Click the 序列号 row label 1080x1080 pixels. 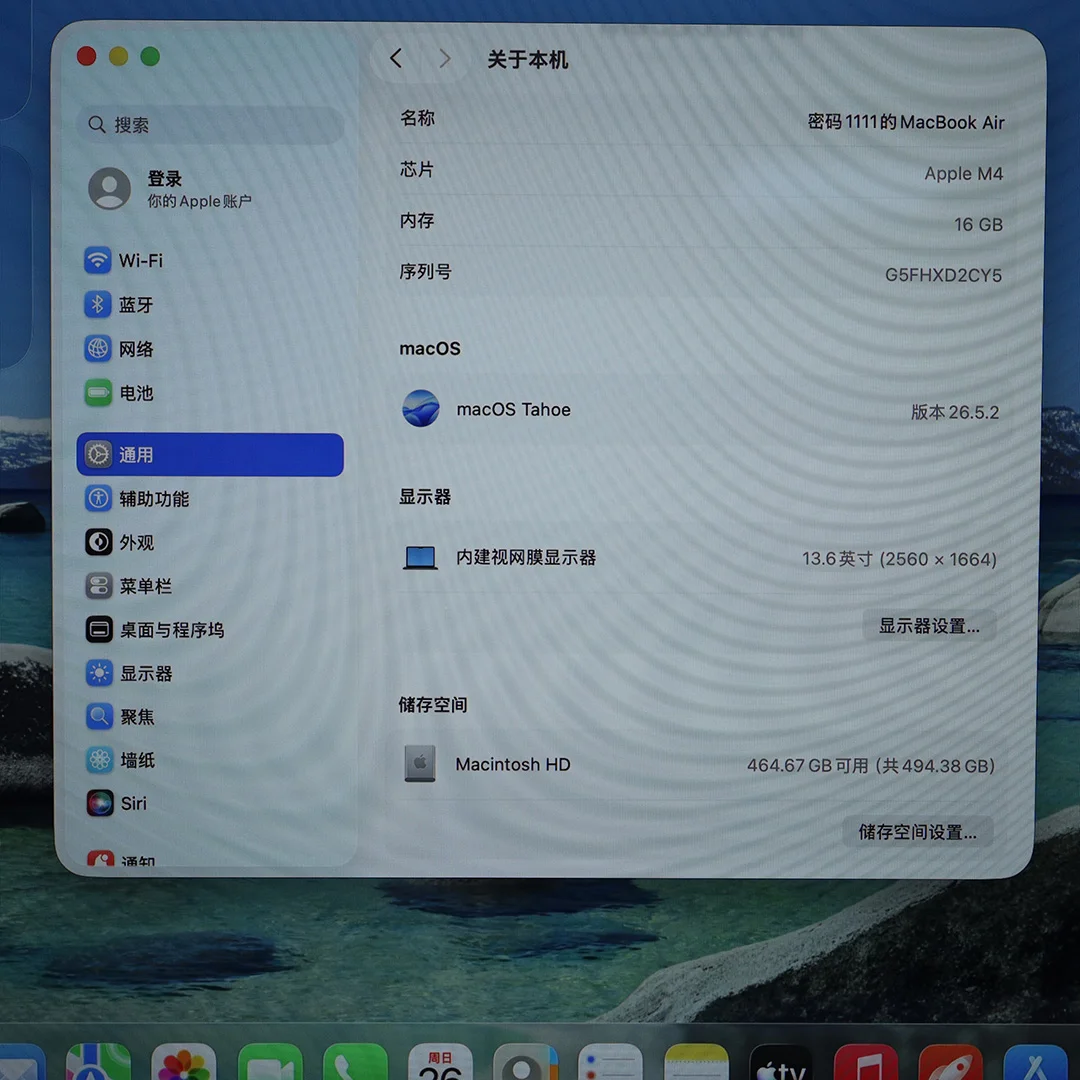coord(425,271)
